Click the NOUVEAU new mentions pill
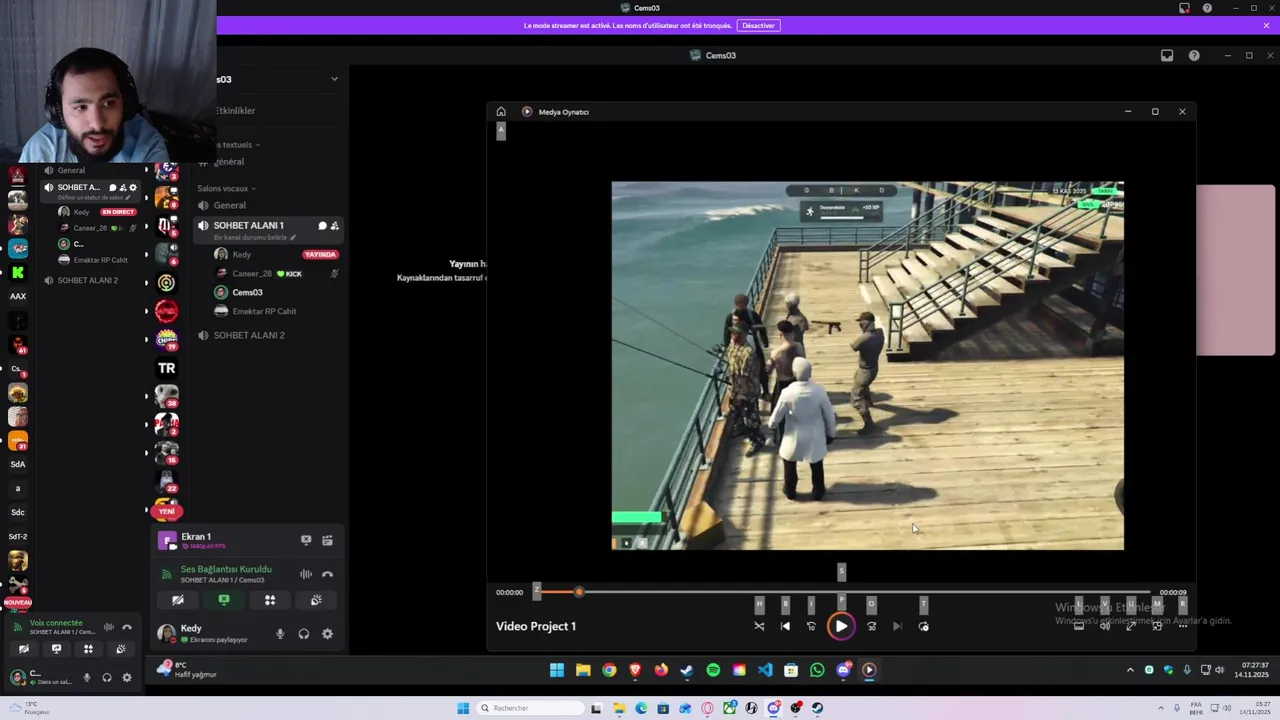The height and width of the screenshot is (720, 1280). pos(17,603)
